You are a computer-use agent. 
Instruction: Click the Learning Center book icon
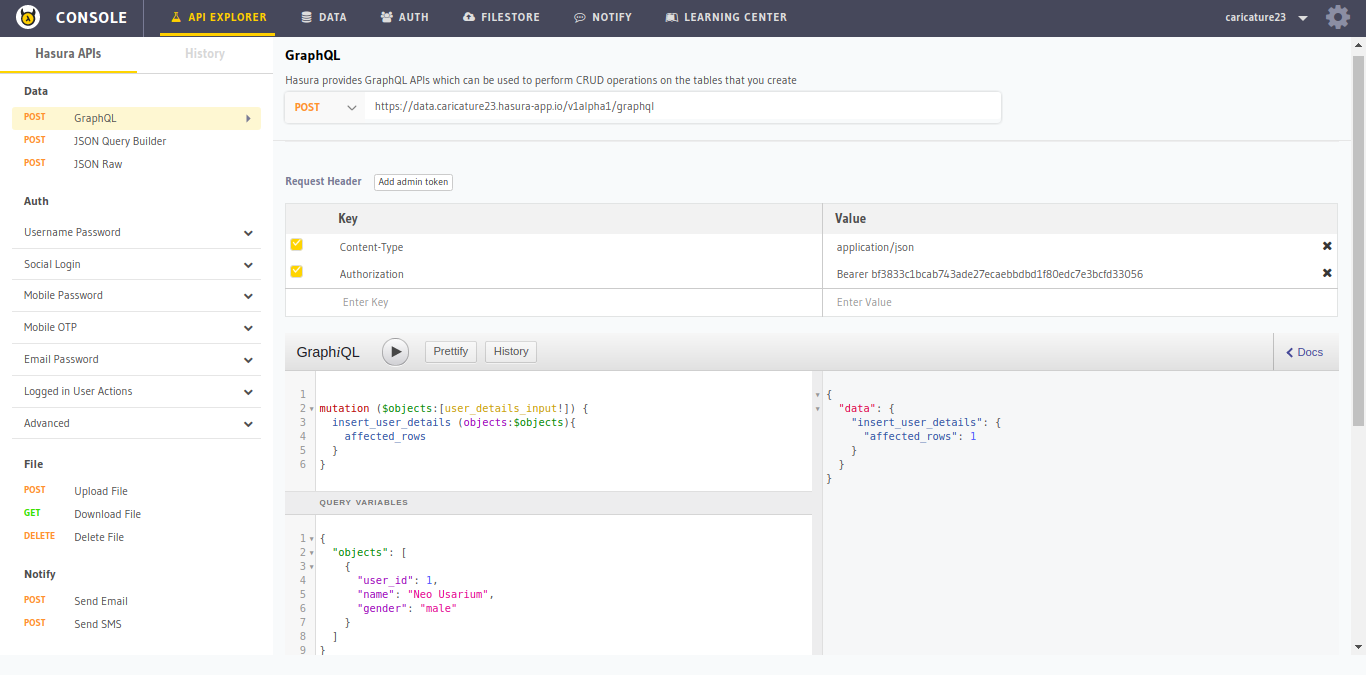pyautogui.click(x=671, y=18)
